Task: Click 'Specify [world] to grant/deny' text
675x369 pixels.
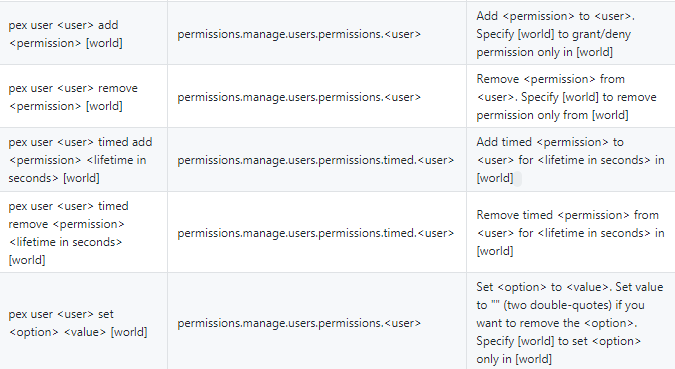Action: click(553, 34)
